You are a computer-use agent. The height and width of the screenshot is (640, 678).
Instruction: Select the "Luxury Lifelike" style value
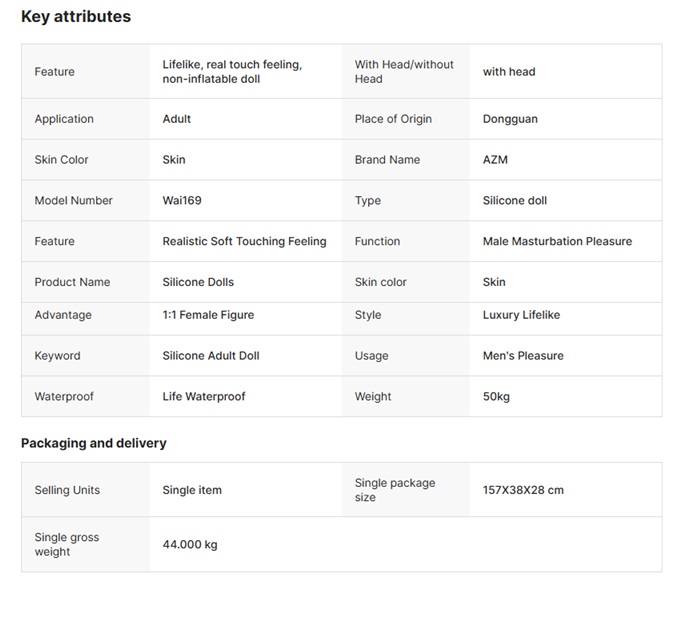521,315
